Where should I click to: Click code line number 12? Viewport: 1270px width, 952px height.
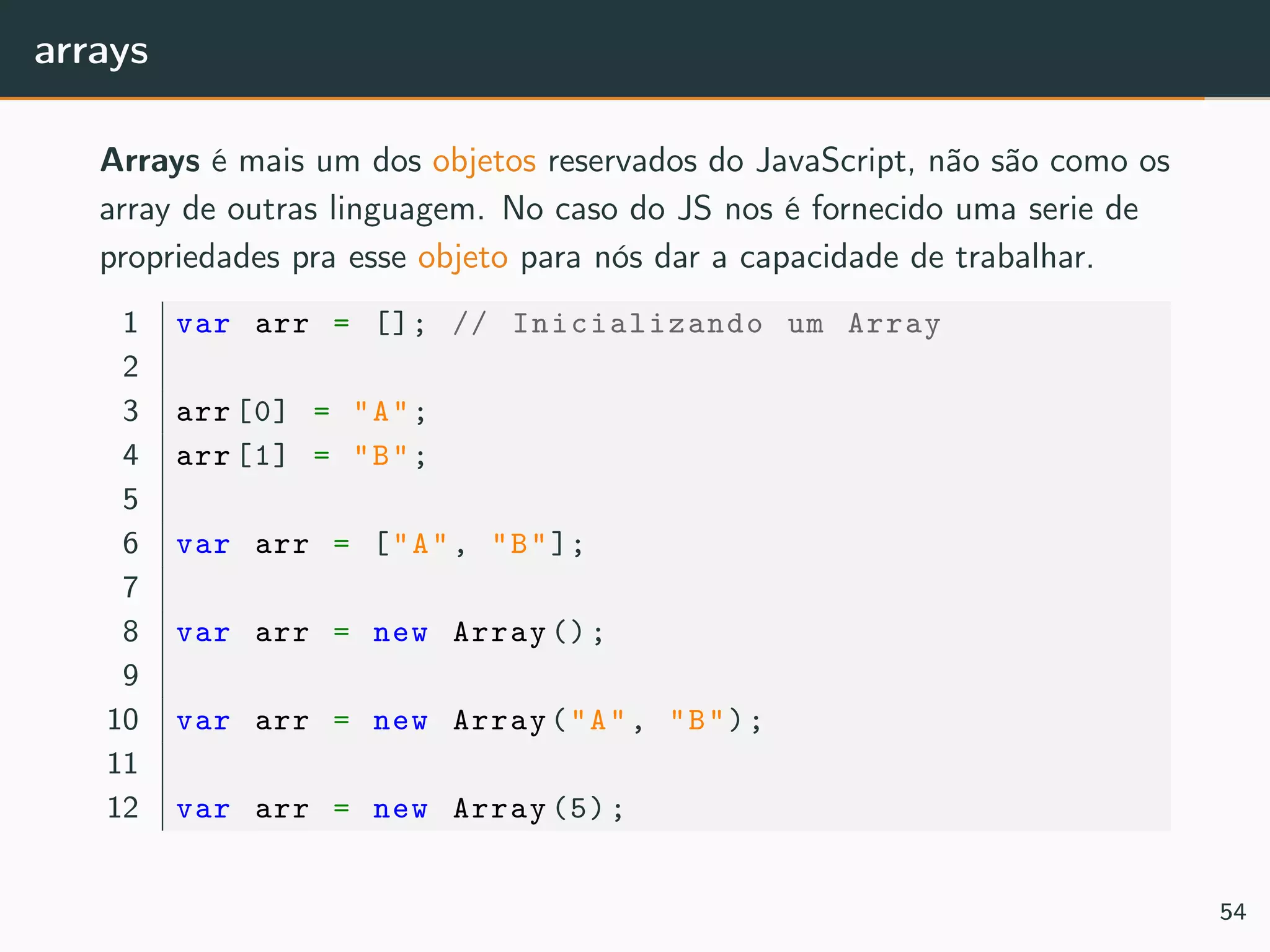pyautogui.click(x=123, y=808)
